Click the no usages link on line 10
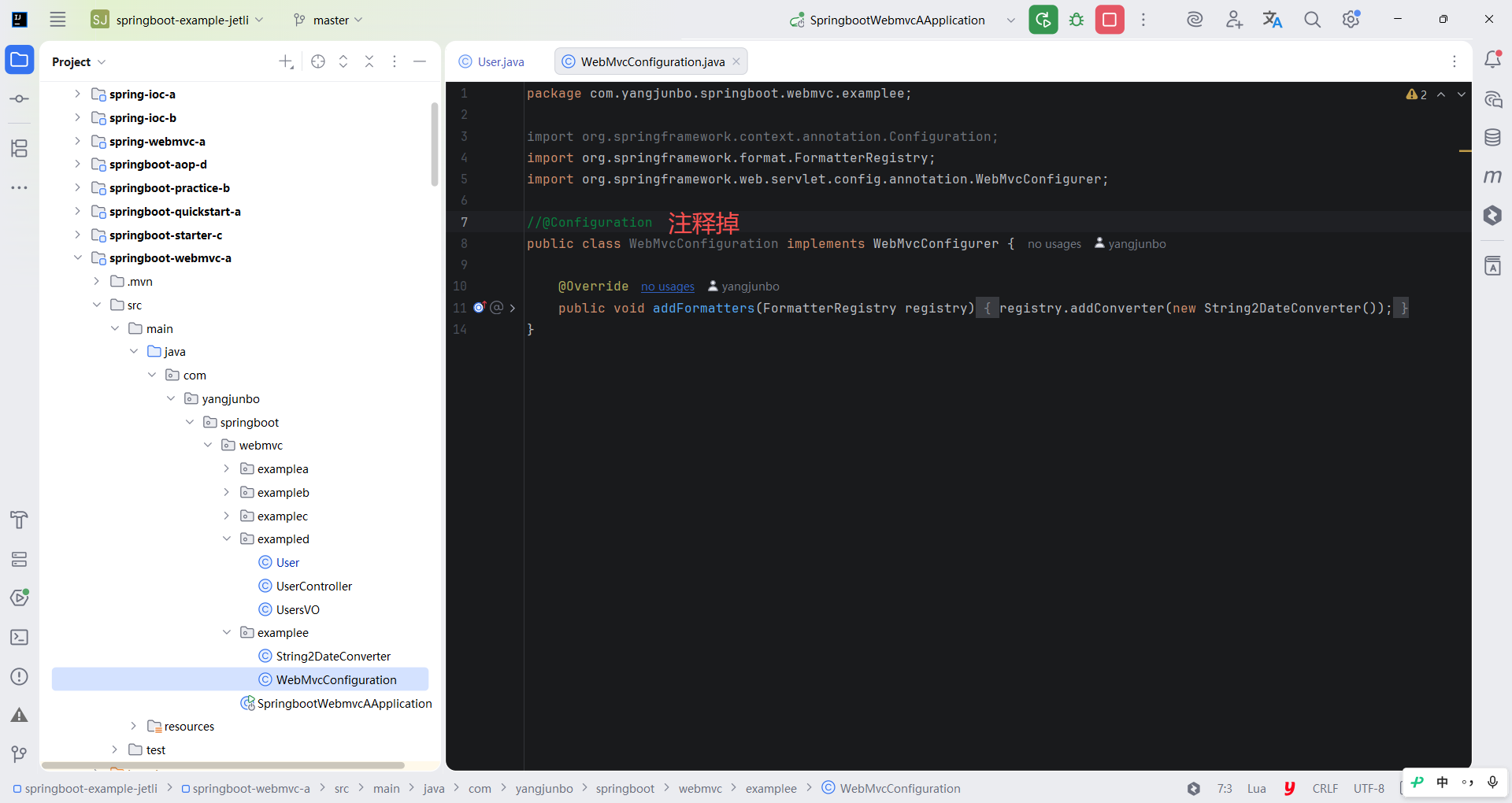Screen dimensions: 1512x803 coord(668,287)
